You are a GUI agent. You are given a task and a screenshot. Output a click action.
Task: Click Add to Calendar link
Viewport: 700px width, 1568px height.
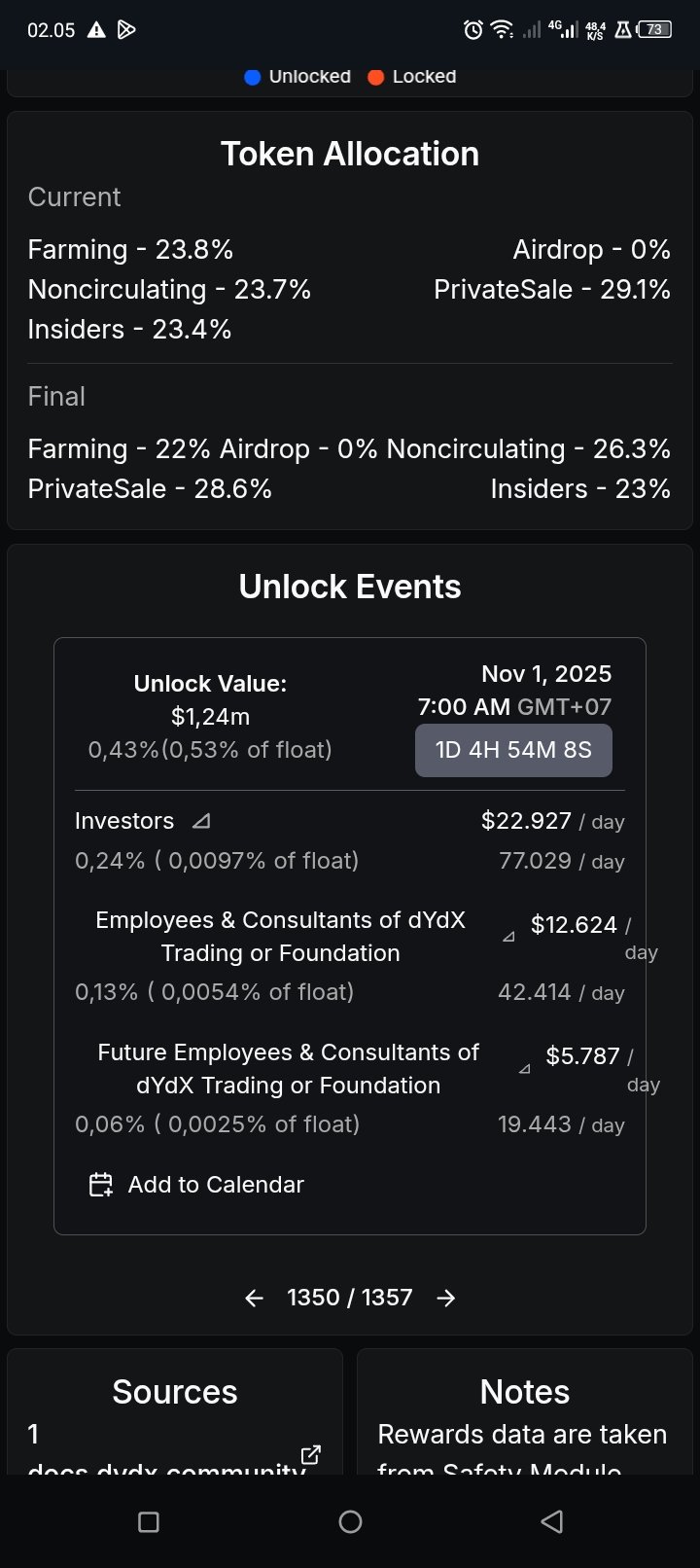click(x=216, y=1185)
